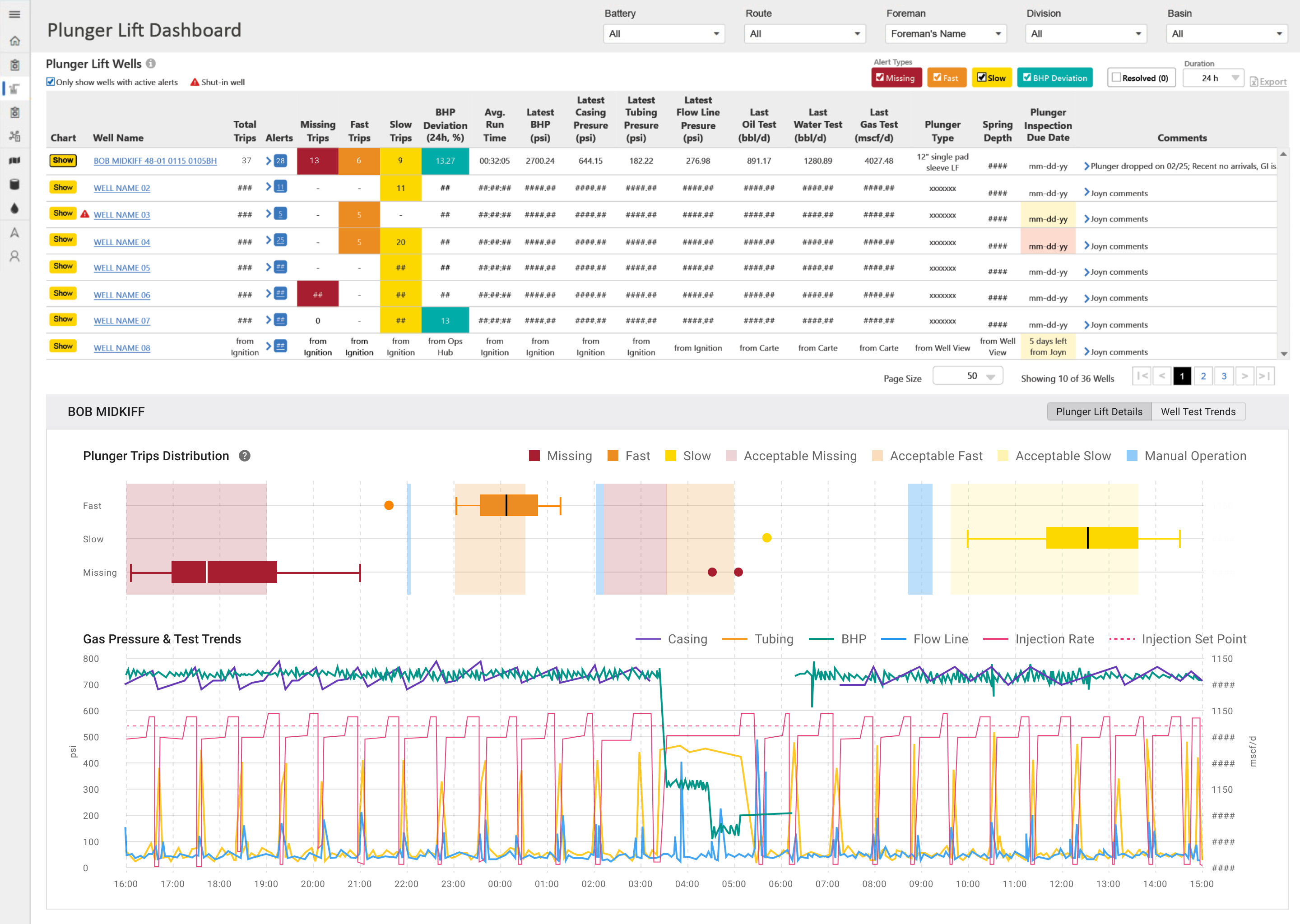
Task: Toggle the Missing alert type checkbox
Action: 880,78
